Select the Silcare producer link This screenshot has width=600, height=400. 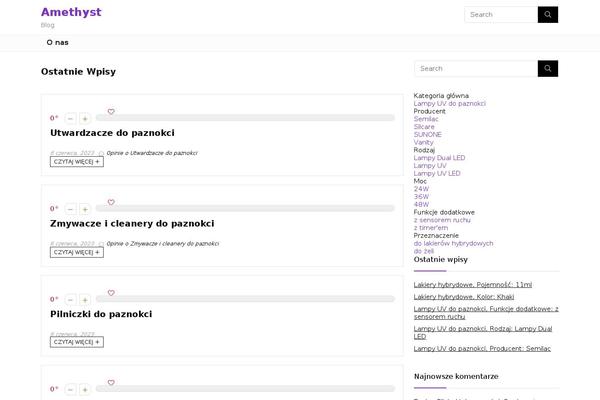tap(424, 127)
